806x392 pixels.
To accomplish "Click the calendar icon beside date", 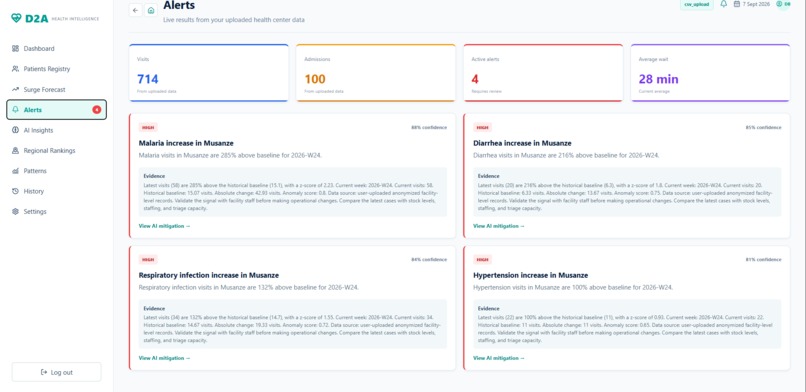I will pos(737,4).
